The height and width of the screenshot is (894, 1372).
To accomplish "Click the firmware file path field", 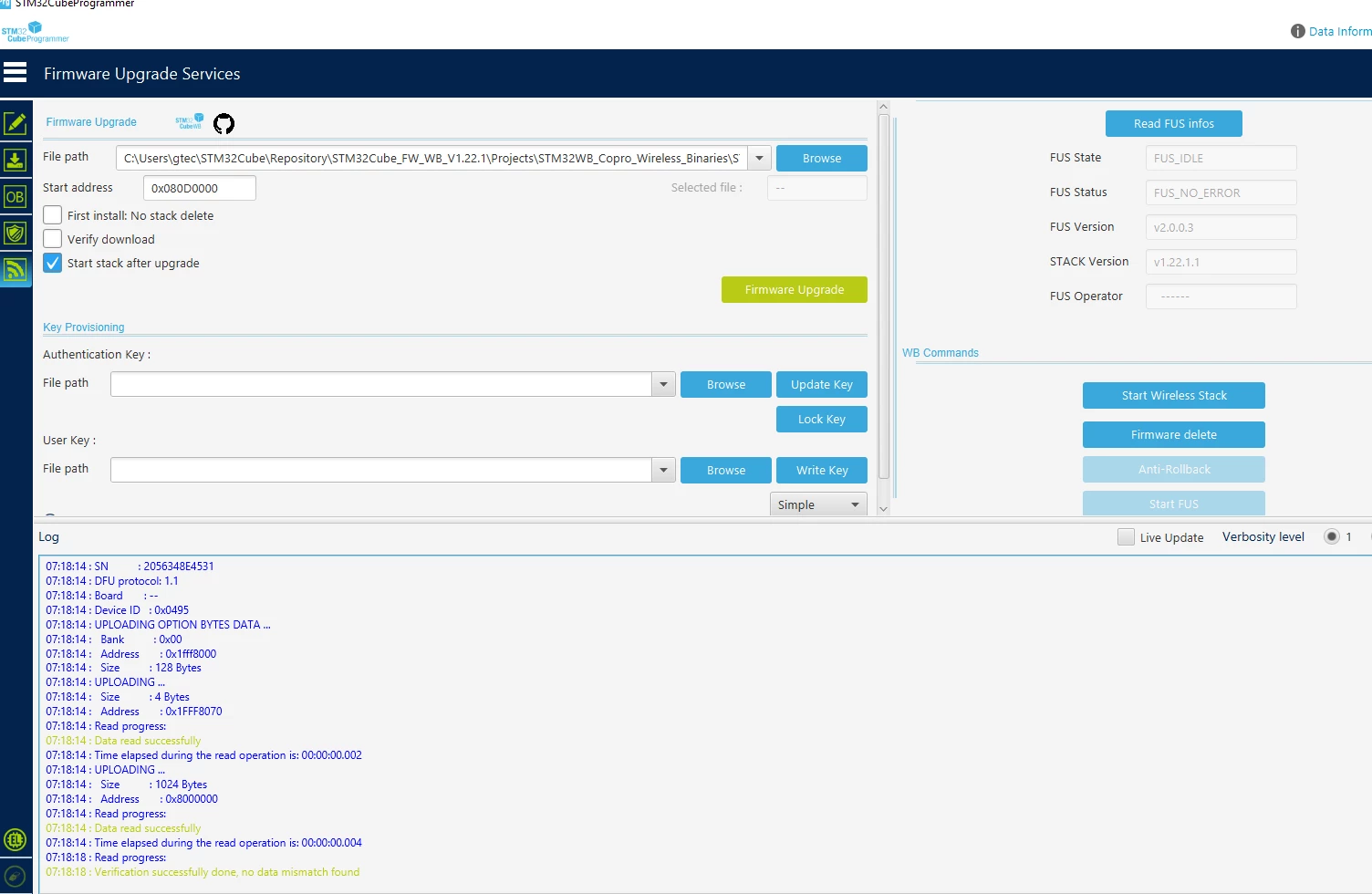I will point(431,158).
